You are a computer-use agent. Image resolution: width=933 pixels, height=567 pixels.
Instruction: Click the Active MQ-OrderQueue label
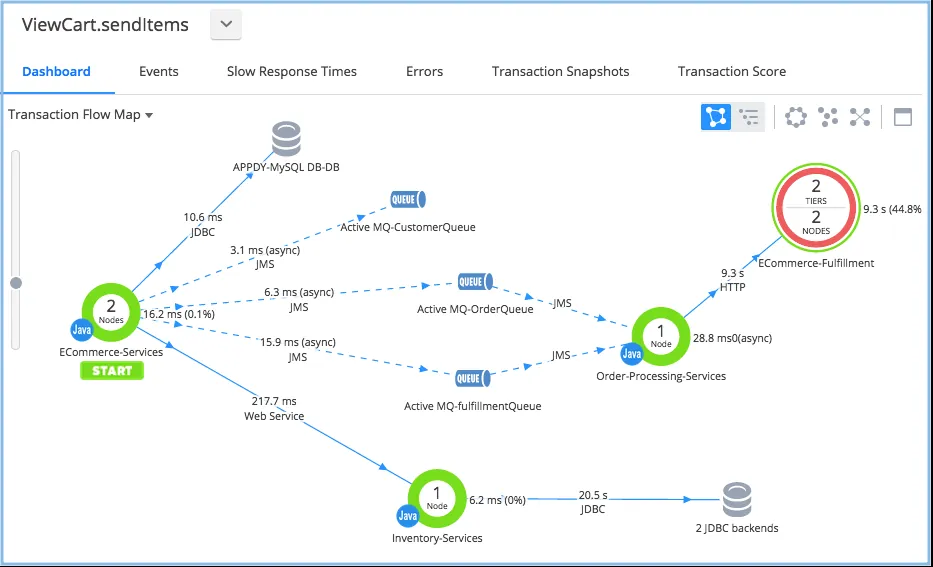(475, 309)
